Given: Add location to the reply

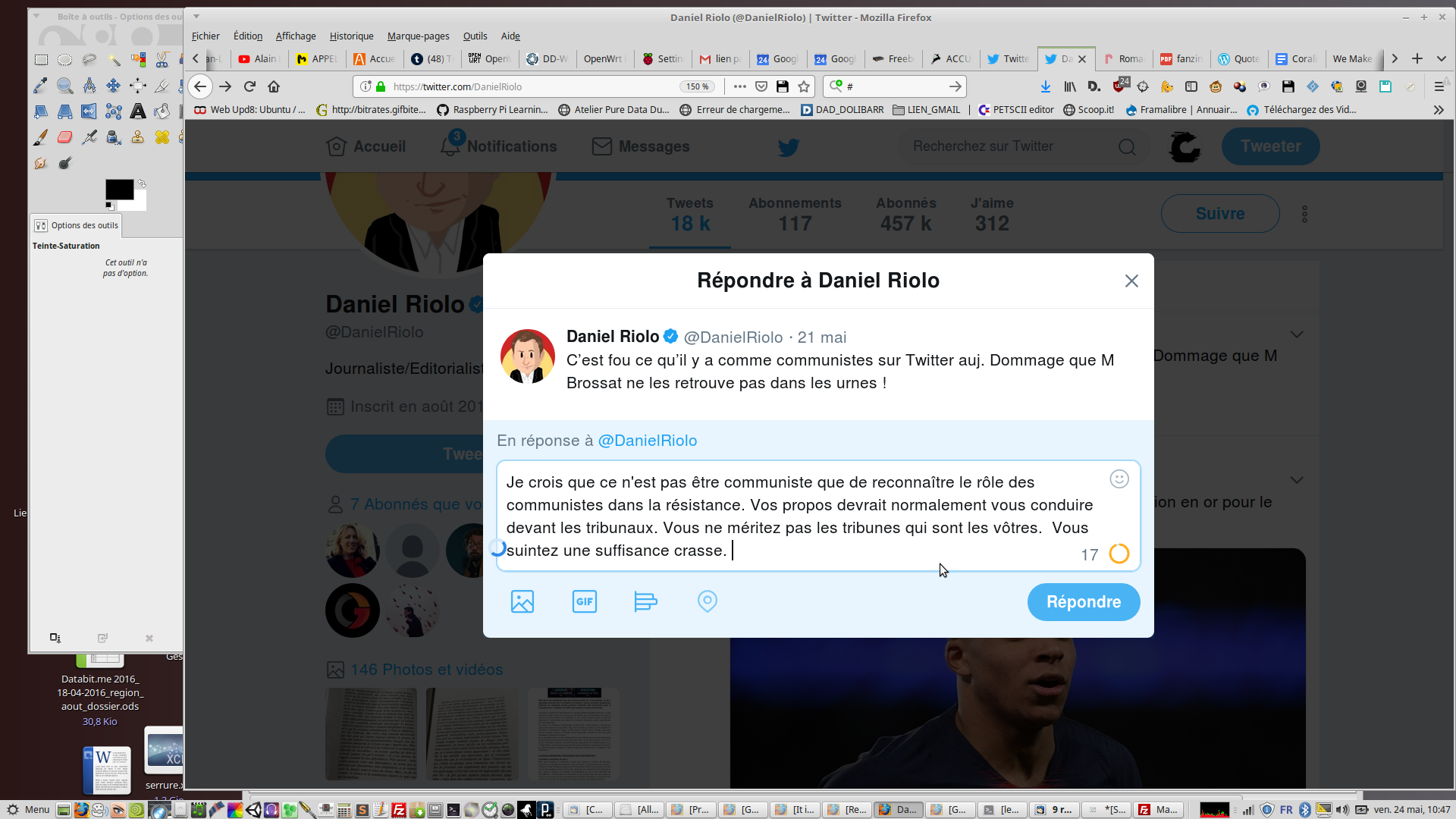Looking at the screenshot, I should coord(707,602).
